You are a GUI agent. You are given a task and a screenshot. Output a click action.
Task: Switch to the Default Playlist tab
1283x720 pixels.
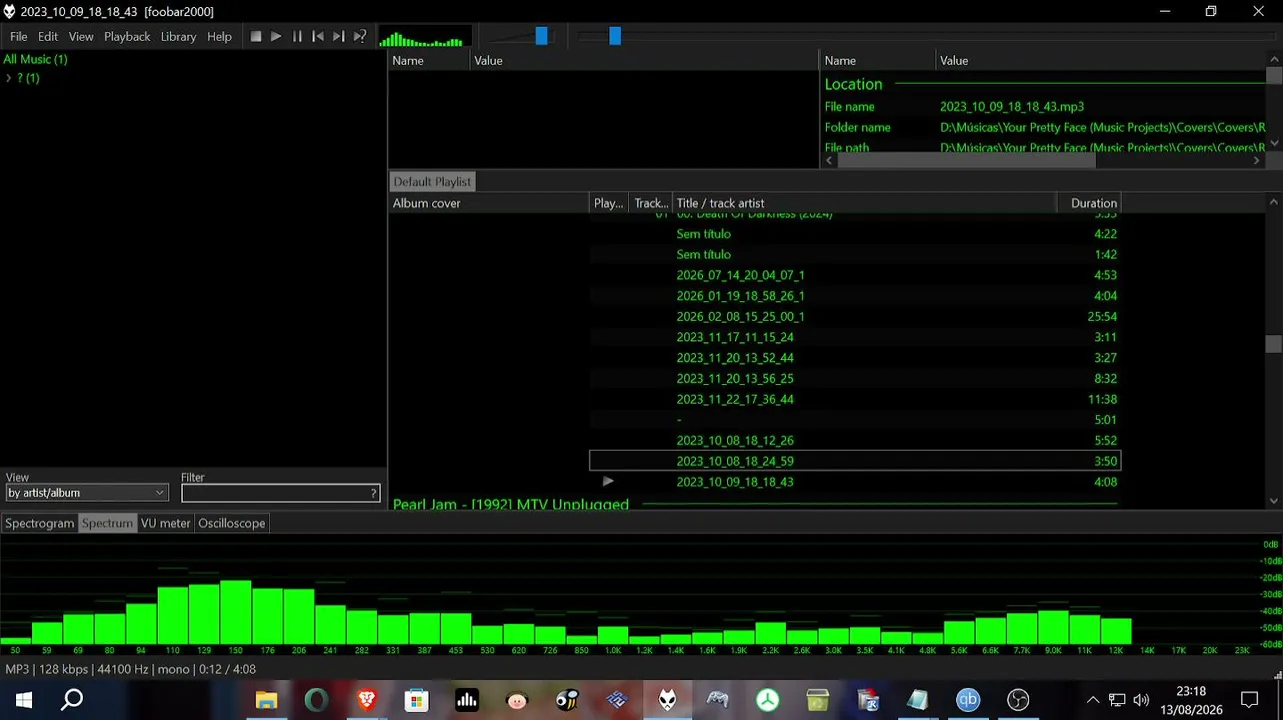pos(432,182)
